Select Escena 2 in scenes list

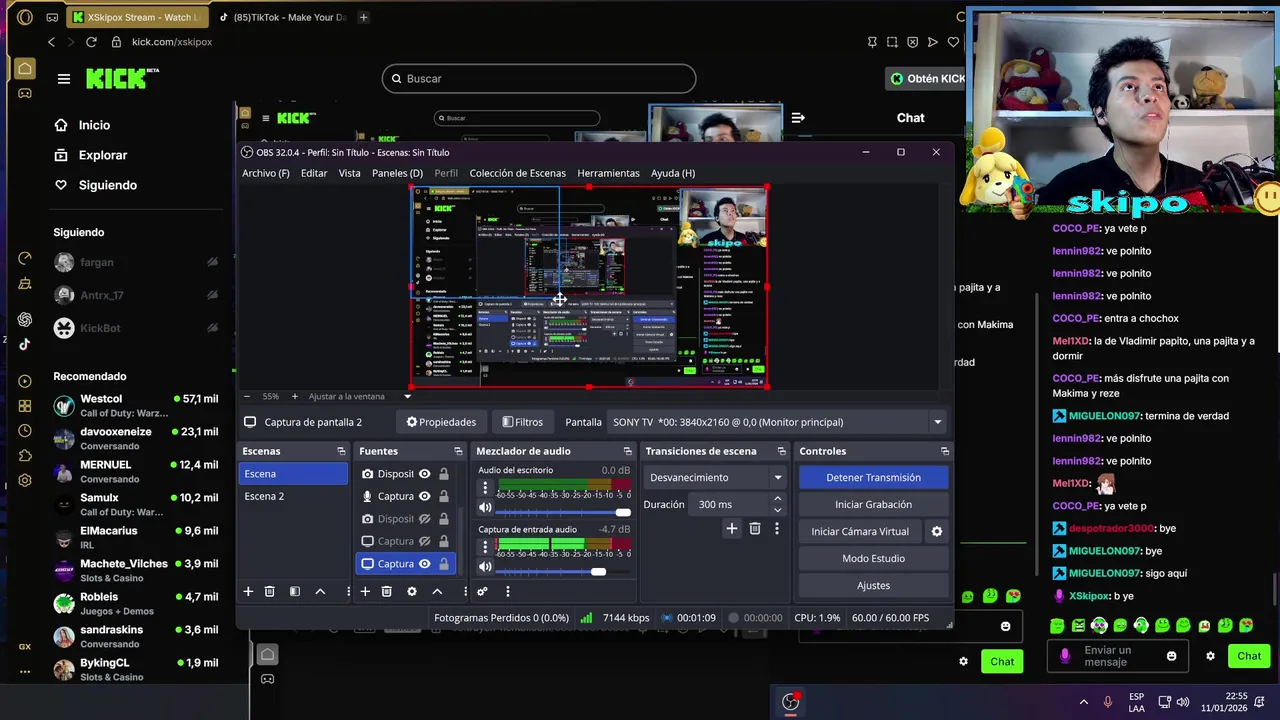click(294, 496)
